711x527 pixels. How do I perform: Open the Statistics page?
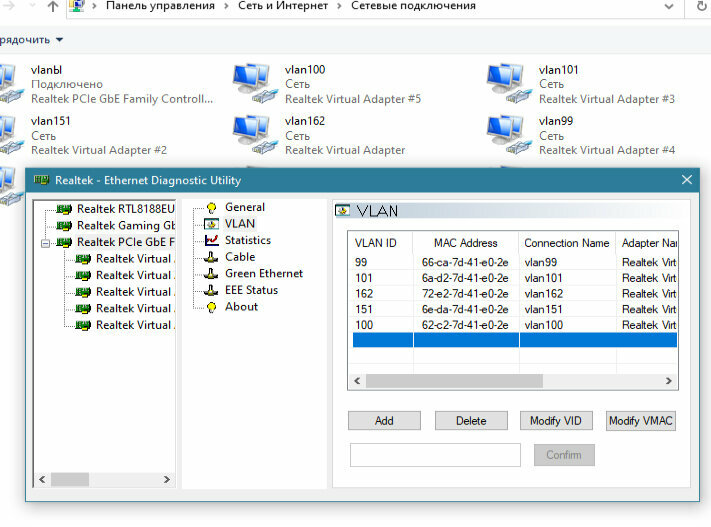[248, 240]
